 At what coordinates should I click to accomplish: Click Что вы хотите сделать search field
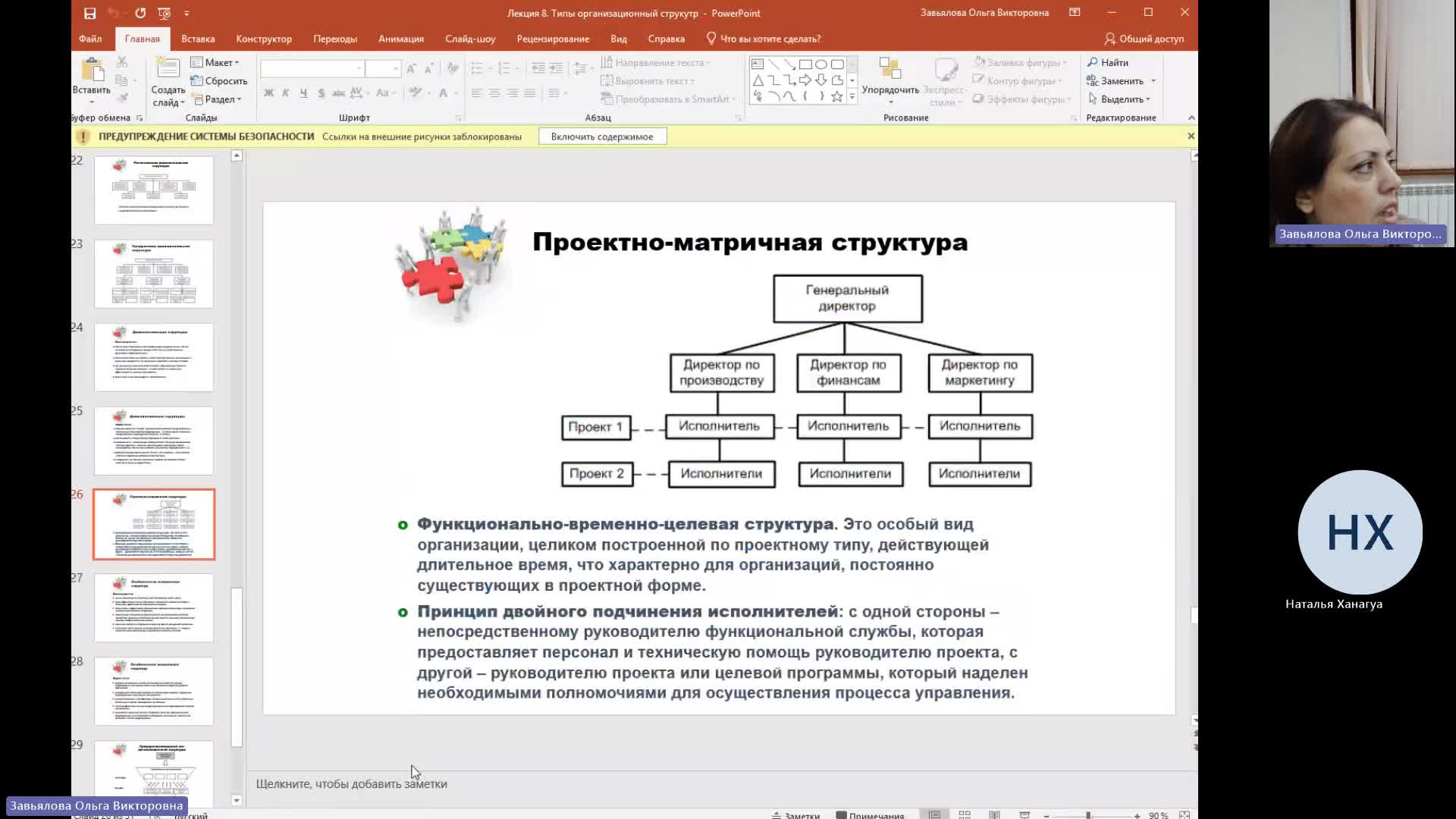pos(764,39)
